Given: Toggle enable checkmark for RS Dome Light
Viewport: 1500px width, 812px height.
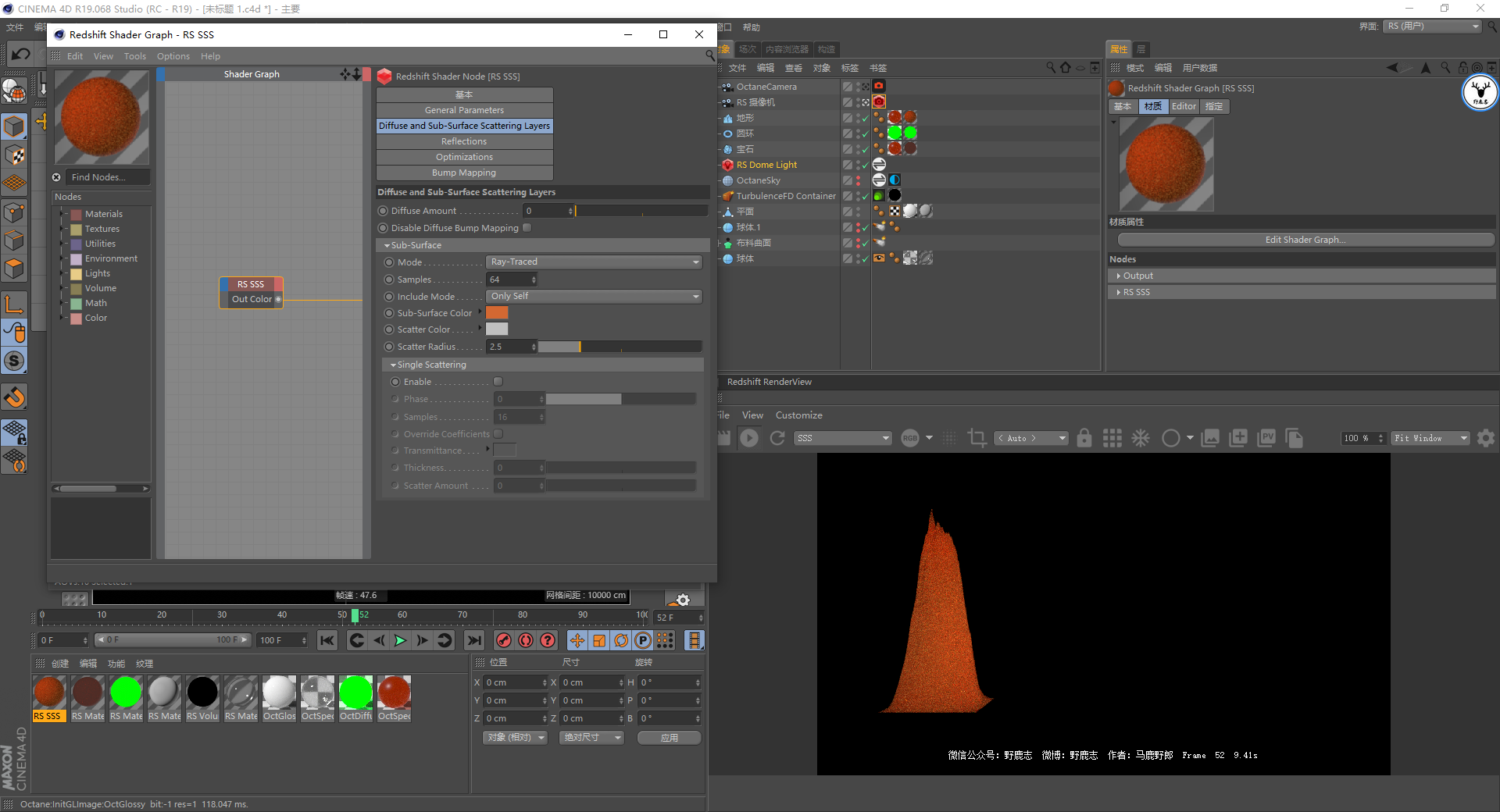Looking at the screenshot, I should click(x=865, y=166).
